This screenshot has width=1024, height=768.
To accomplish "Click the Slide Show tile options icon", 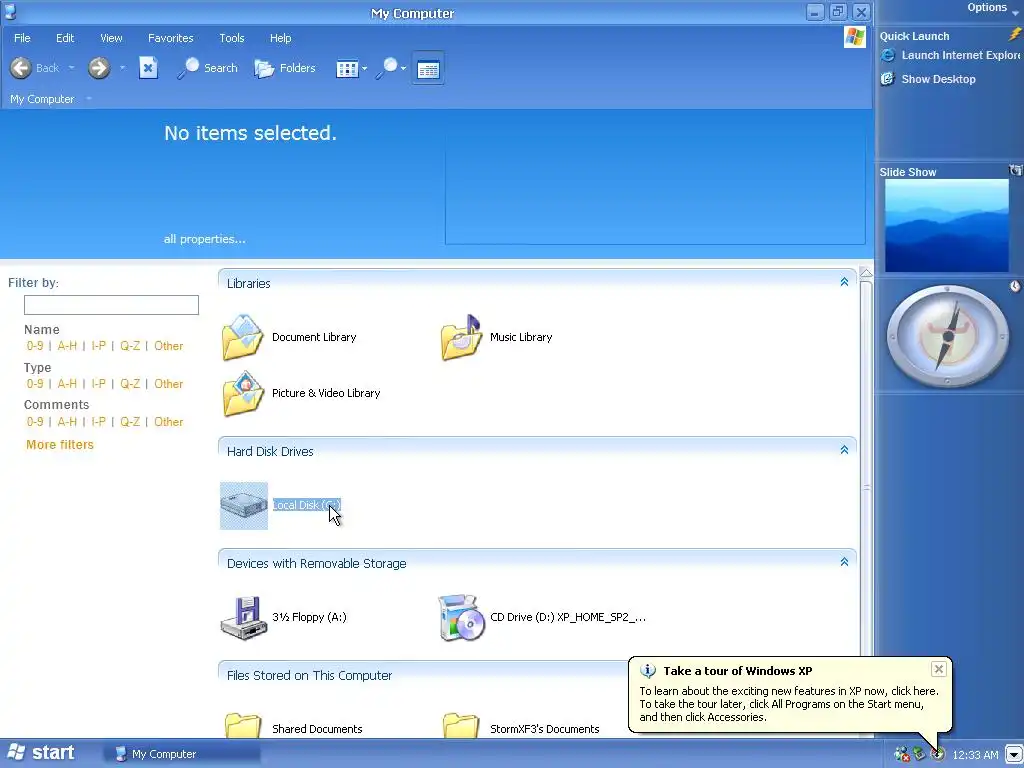I will [x=1016, y=170].
